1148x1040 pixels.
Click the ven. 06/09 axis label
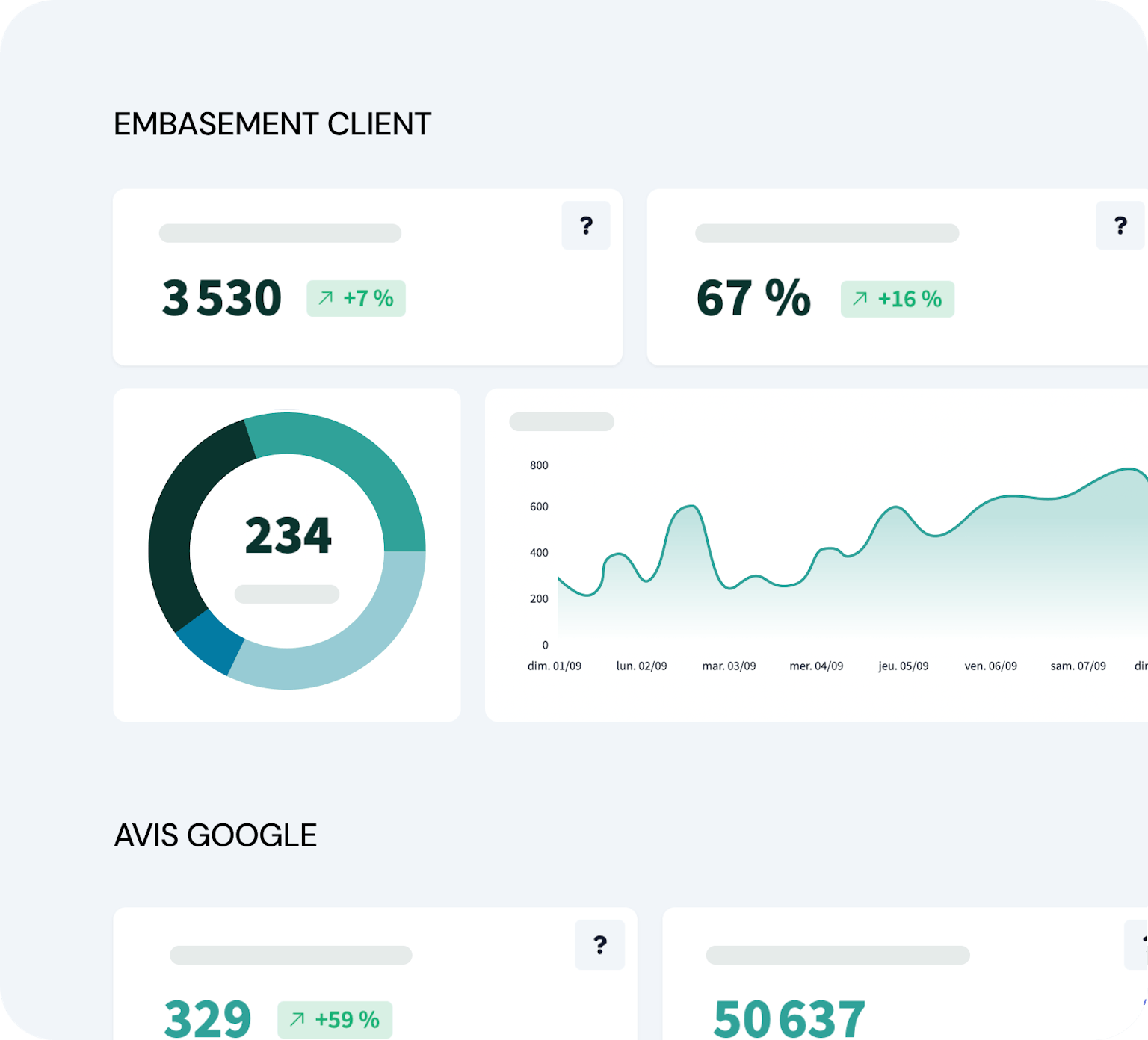(x=991, y=666)
